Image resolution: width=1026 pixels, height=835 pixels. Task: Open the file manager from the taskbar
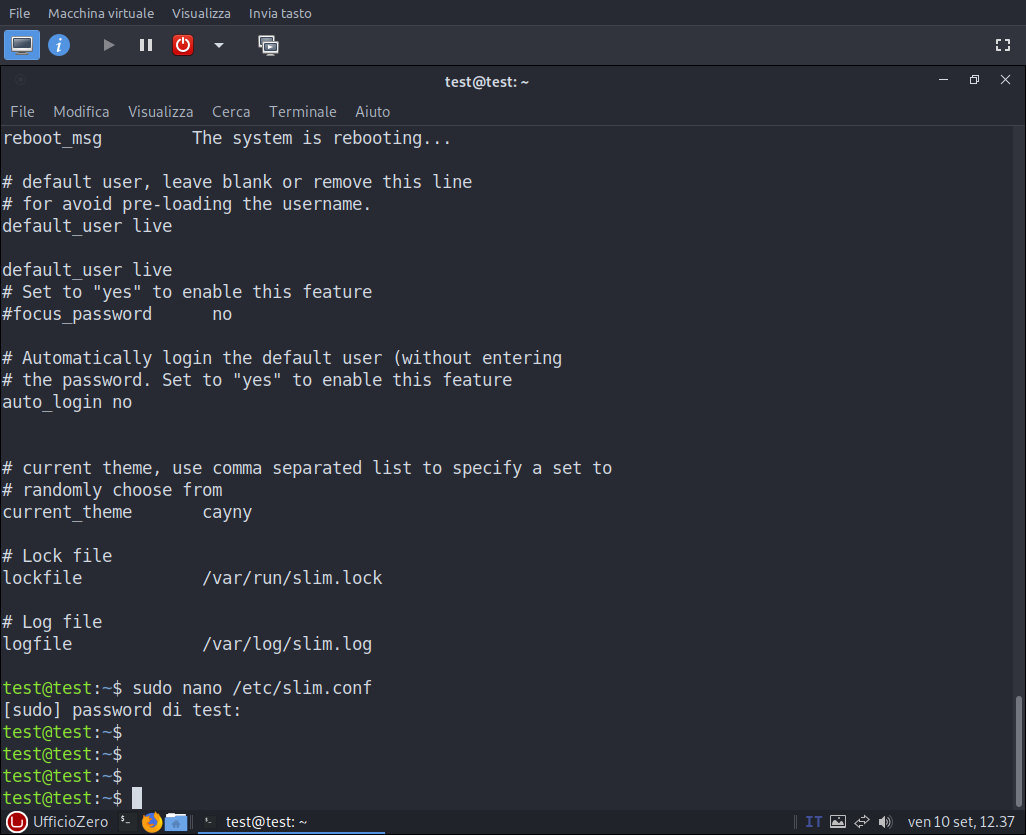176,822
